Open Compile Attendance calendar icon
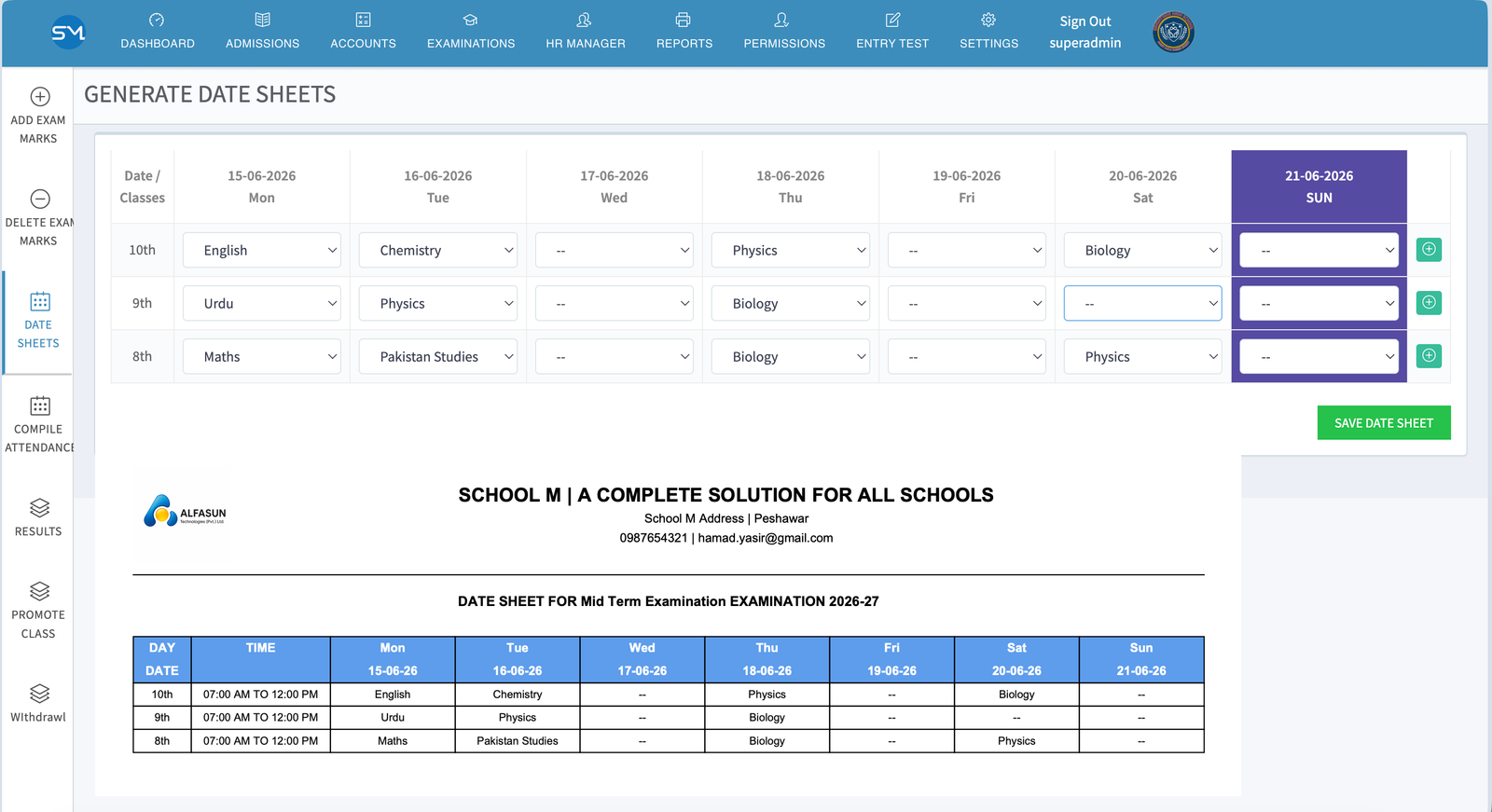 pos(39,406)
